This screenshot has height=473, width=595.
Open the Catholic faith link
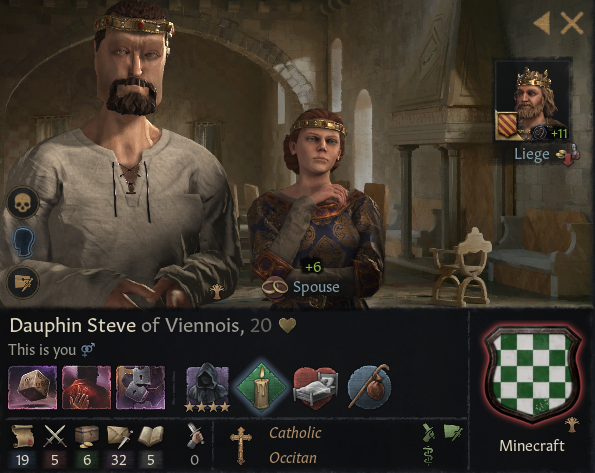point(295,433)
